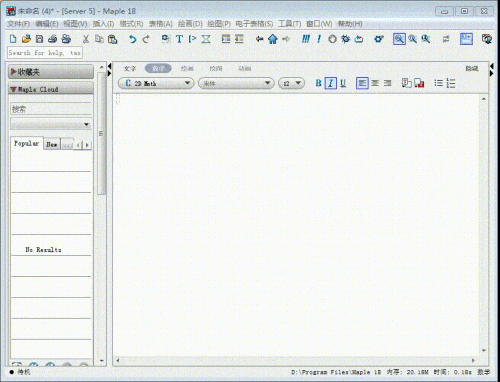Collapse the Maple Cloud palette

14,89
